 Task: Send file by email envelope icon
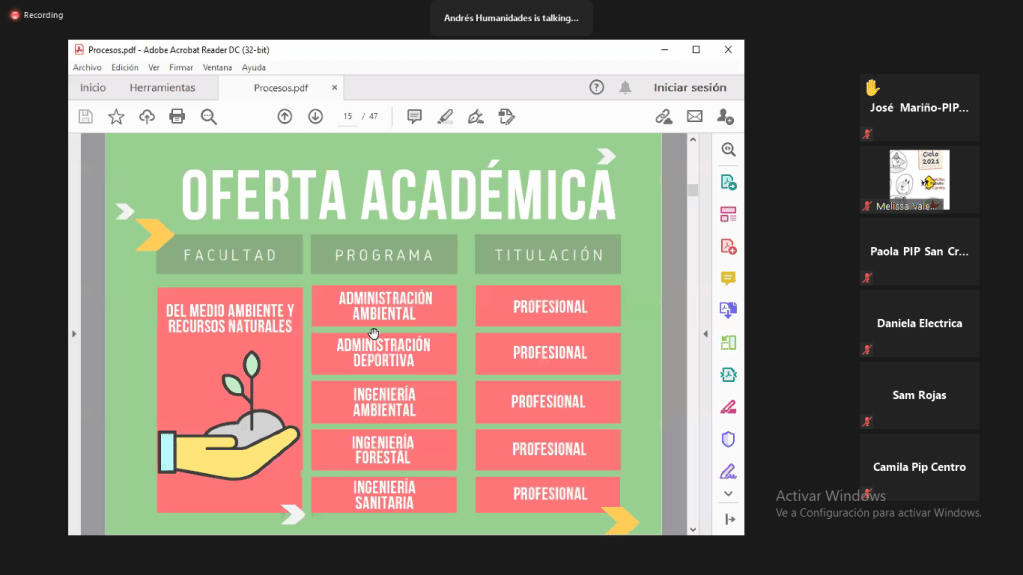coord(694,117)
